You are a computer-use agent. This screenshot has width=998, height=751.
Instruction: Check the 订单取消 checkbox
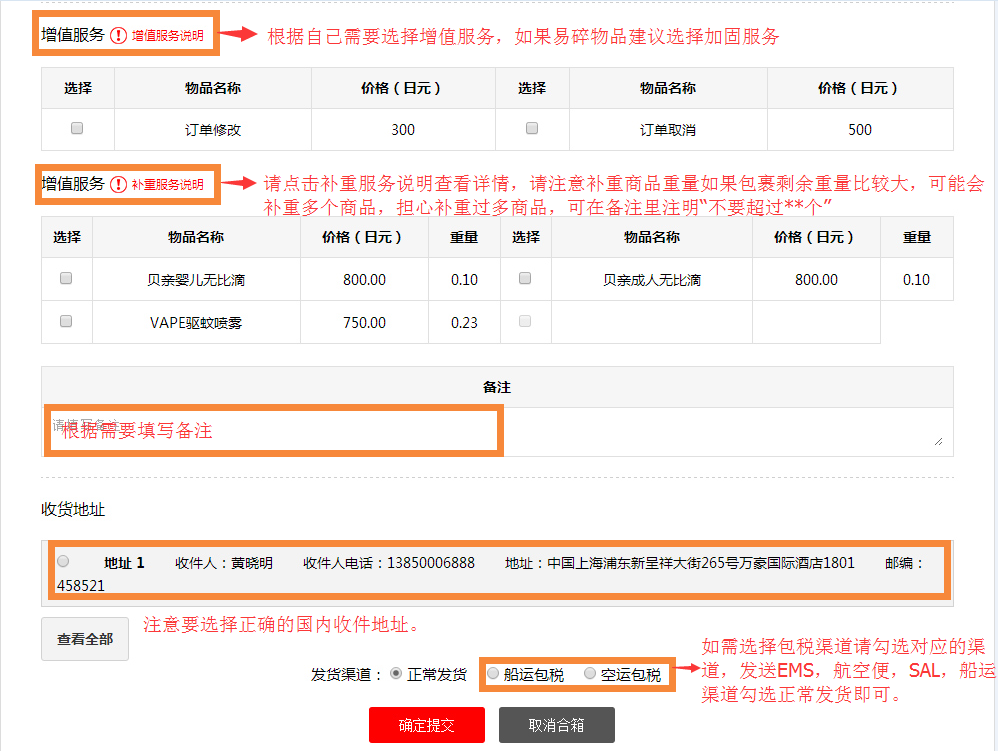point(532,128)
